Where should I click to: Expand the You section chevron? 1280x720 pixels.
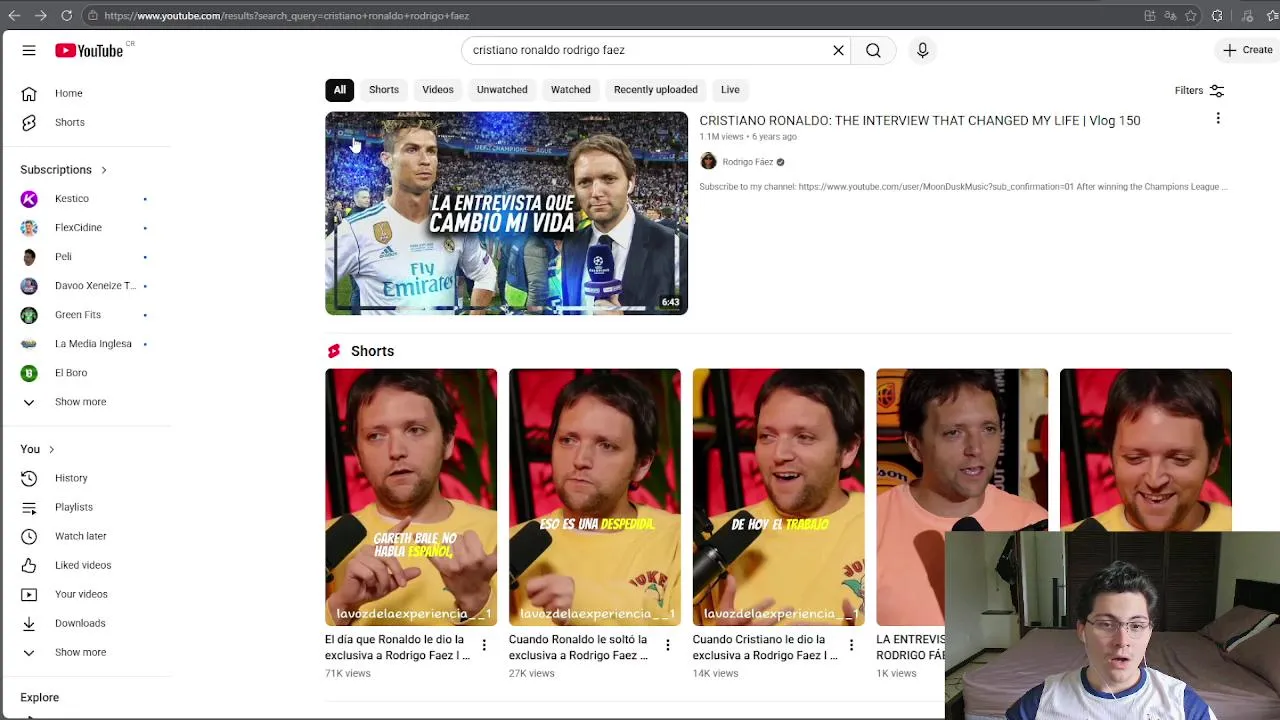point(51,449)
